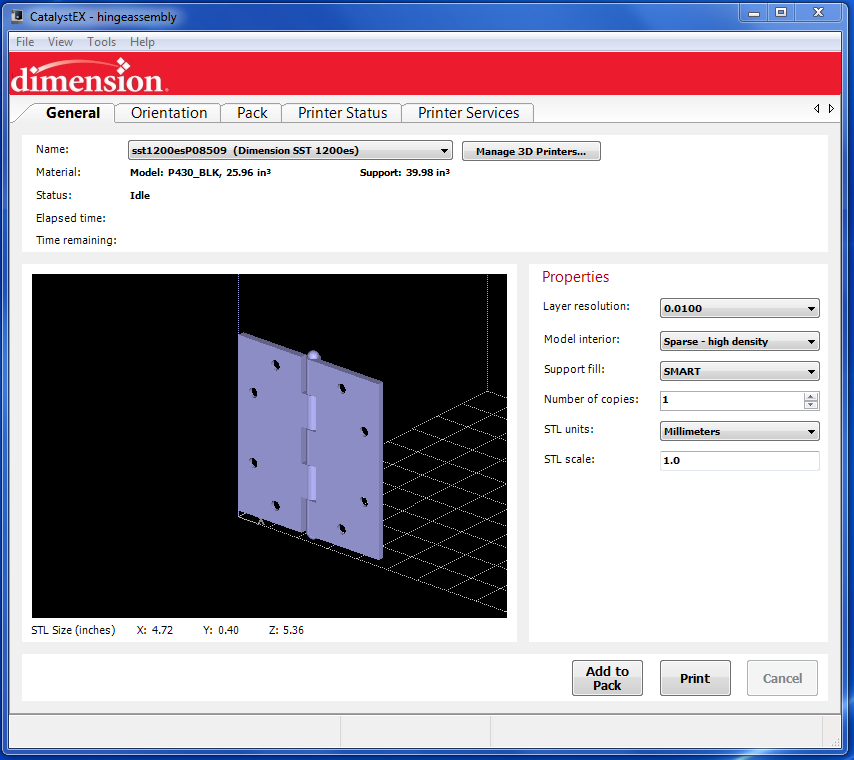The width and height of the screenshot is (854, 760).
Task: Open the printer Name dropdown
Action: pyautogui.click(x=290, y=151)
